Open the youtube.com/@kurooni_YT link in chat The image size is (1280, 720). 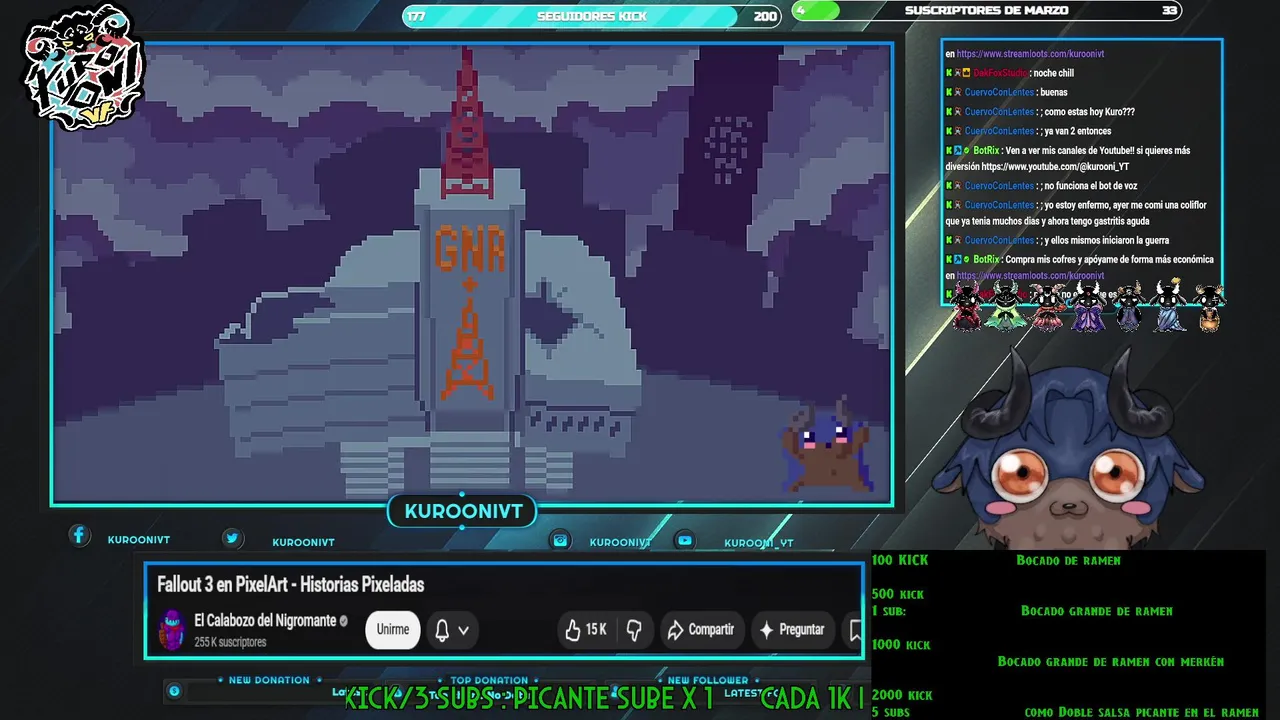(x=1055, y=167)
